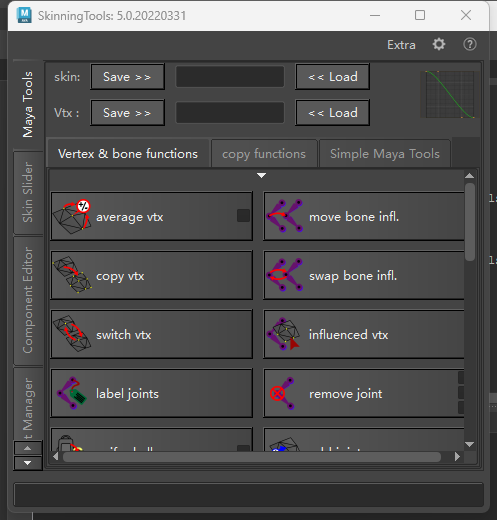This screenshot has height=520, width=497.
Task: Click the copy vtx mesh icon
Action: 72,275
